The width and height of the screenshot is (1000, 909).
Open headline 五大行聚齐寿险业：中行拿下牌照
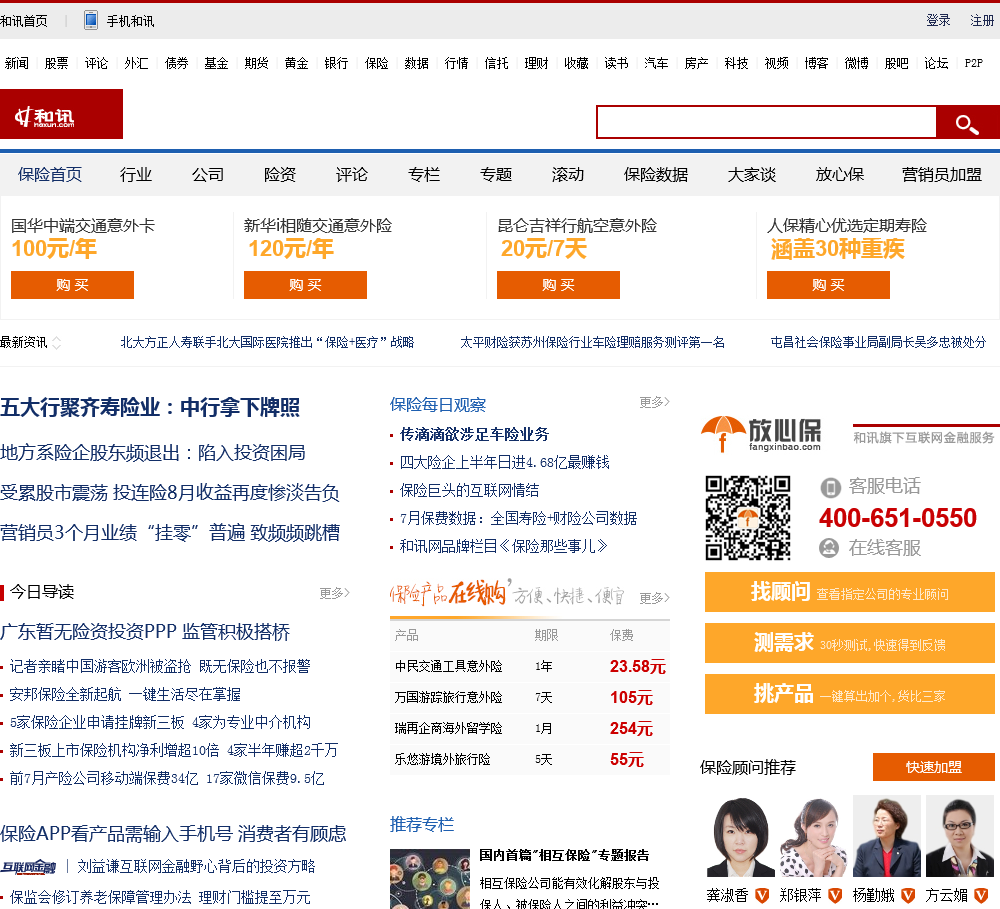(x=150, y=408)
